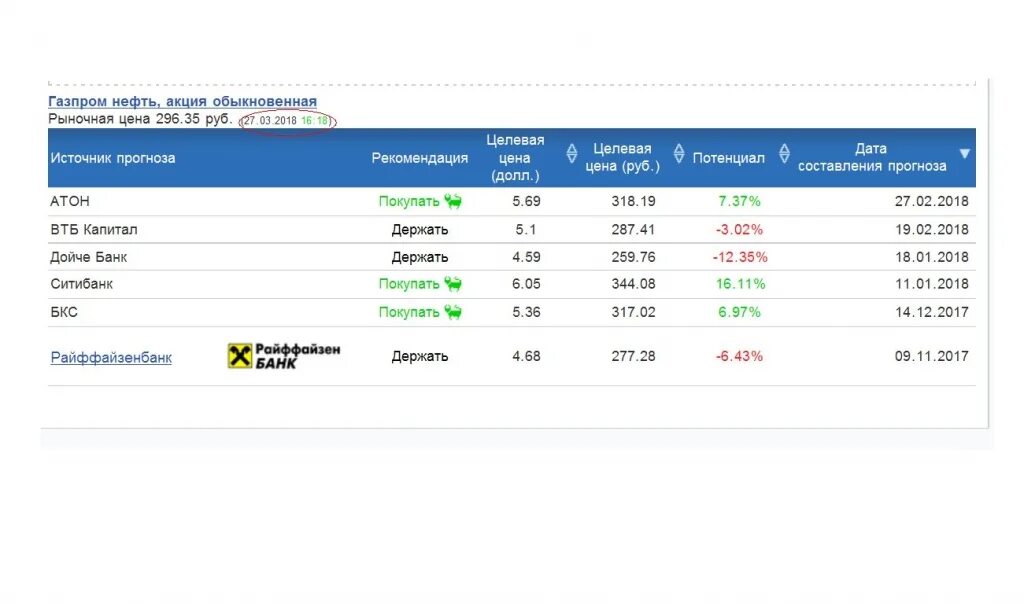Open Газпром нефть, акция обыкновенная link

click(x=182, y=101)
